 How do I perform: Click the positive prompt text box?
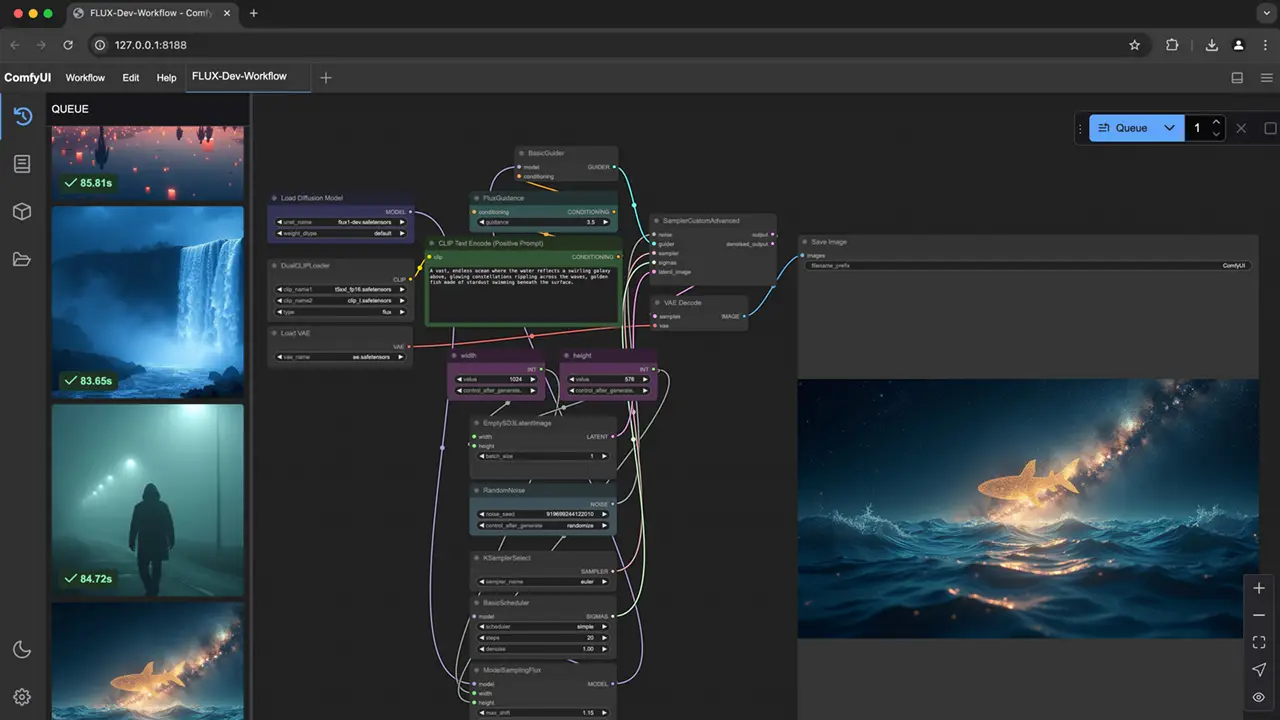[x=524, y=294]
